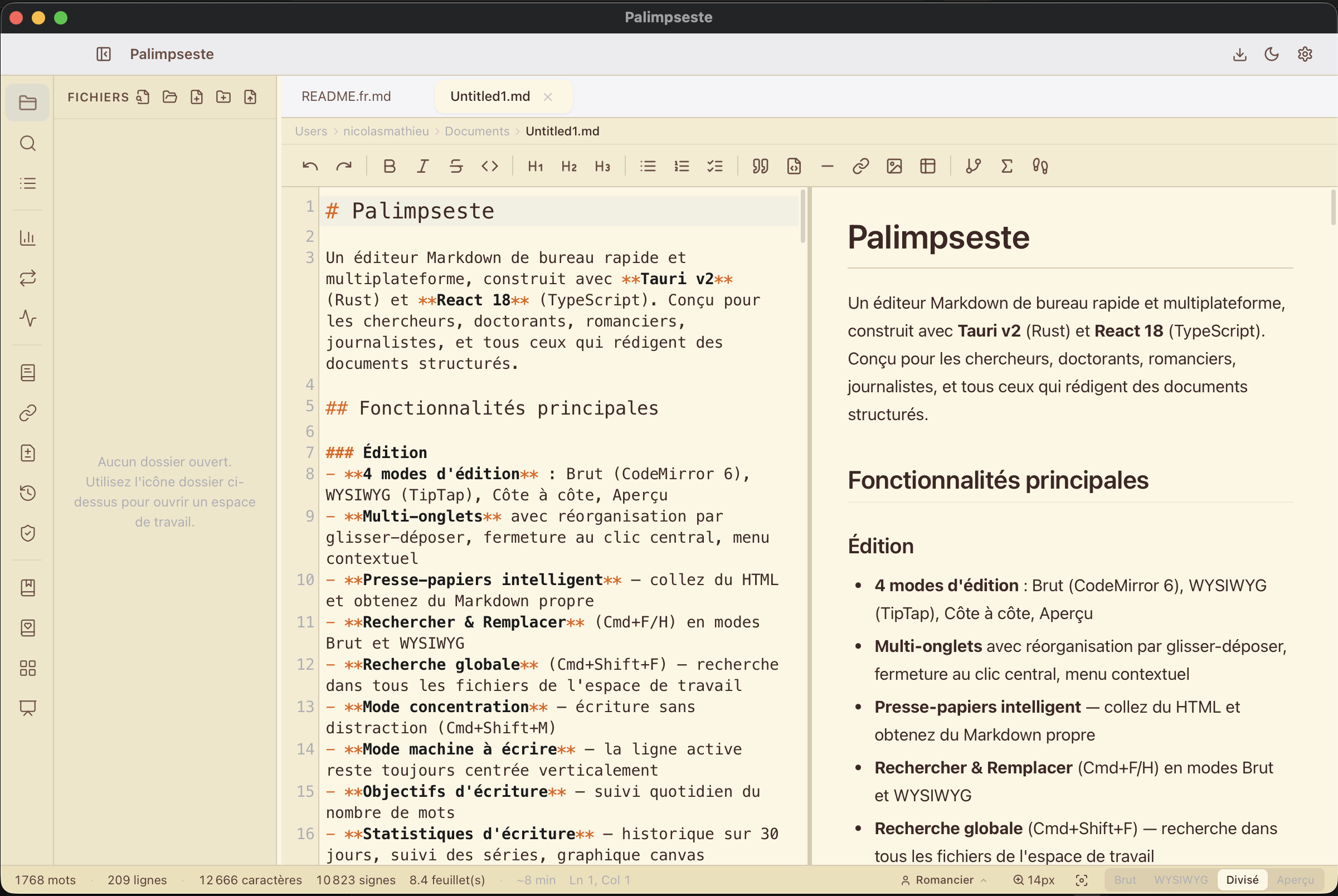The image size is (1338, 896).
Task: Click the Documents breadcrumb
Action: (477, 132)
